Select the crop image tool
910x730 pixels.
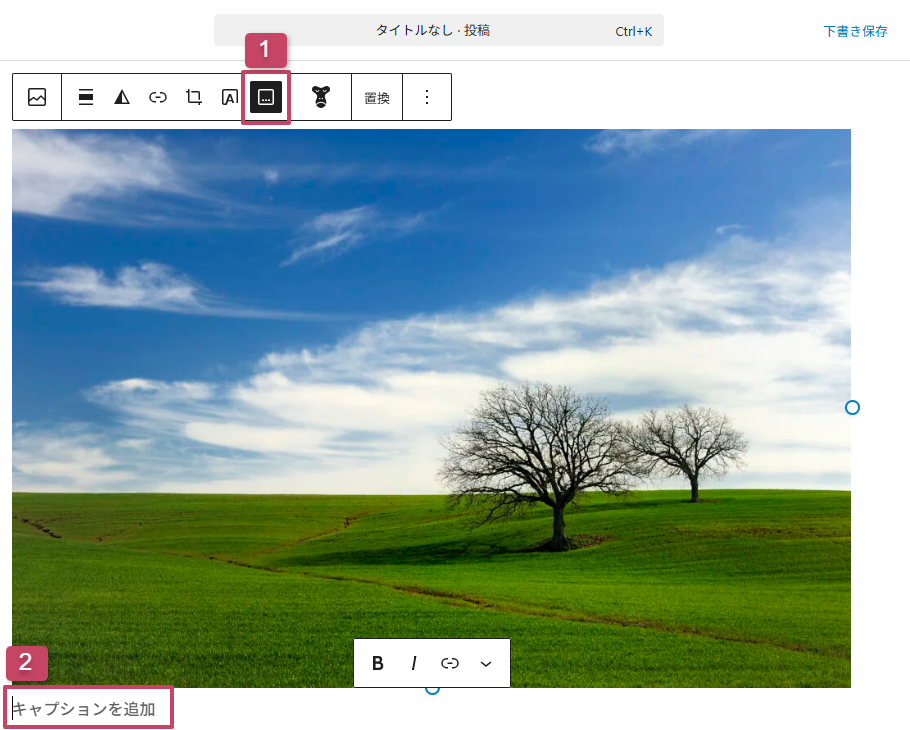coord(194,97)
